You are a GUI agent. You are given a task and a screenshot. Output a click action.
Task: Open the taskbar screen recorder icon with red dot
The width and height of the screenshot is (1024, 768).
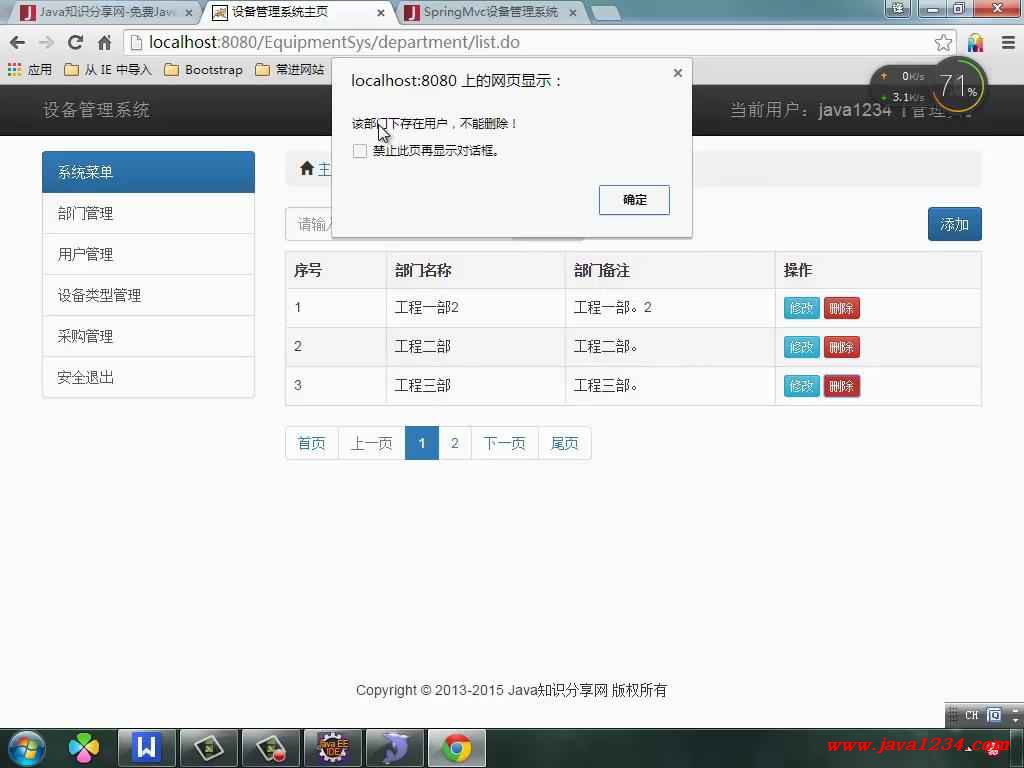[x=270, y=748]
